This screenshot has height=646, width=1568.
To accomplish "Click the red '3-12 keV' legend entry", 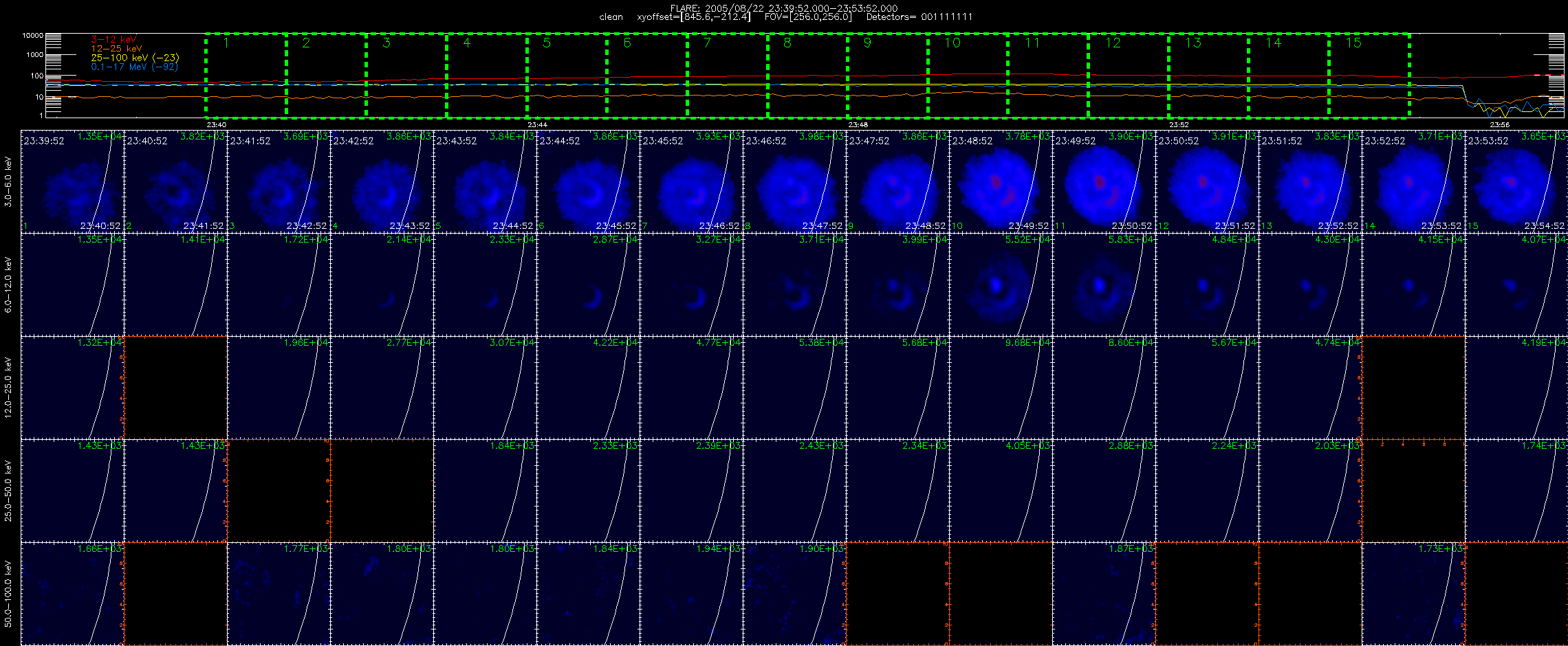I will 113,40.
